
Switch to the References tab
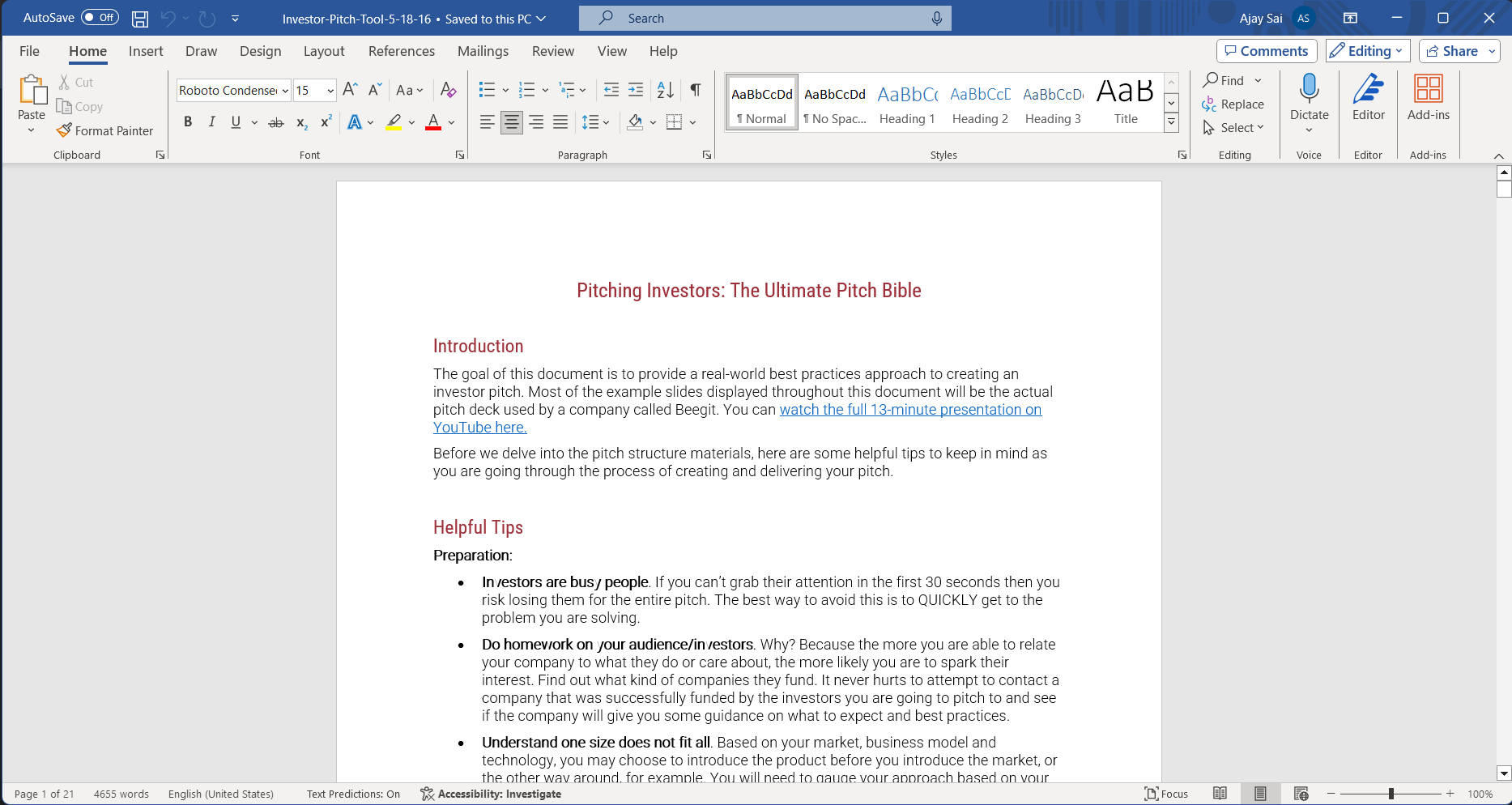coord(402,51)
